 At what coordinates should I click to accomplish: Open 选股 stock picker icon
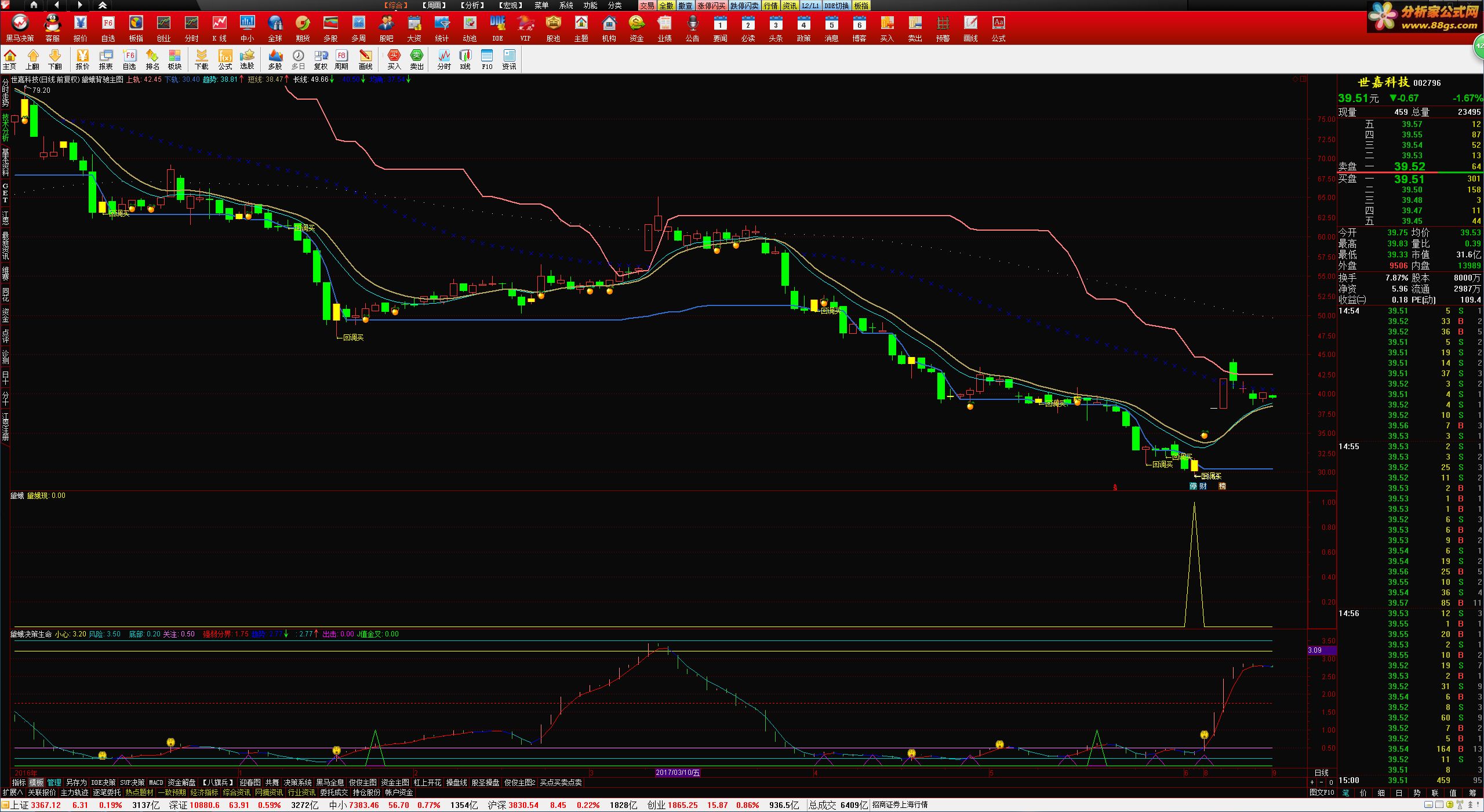(x=248, y=59)
